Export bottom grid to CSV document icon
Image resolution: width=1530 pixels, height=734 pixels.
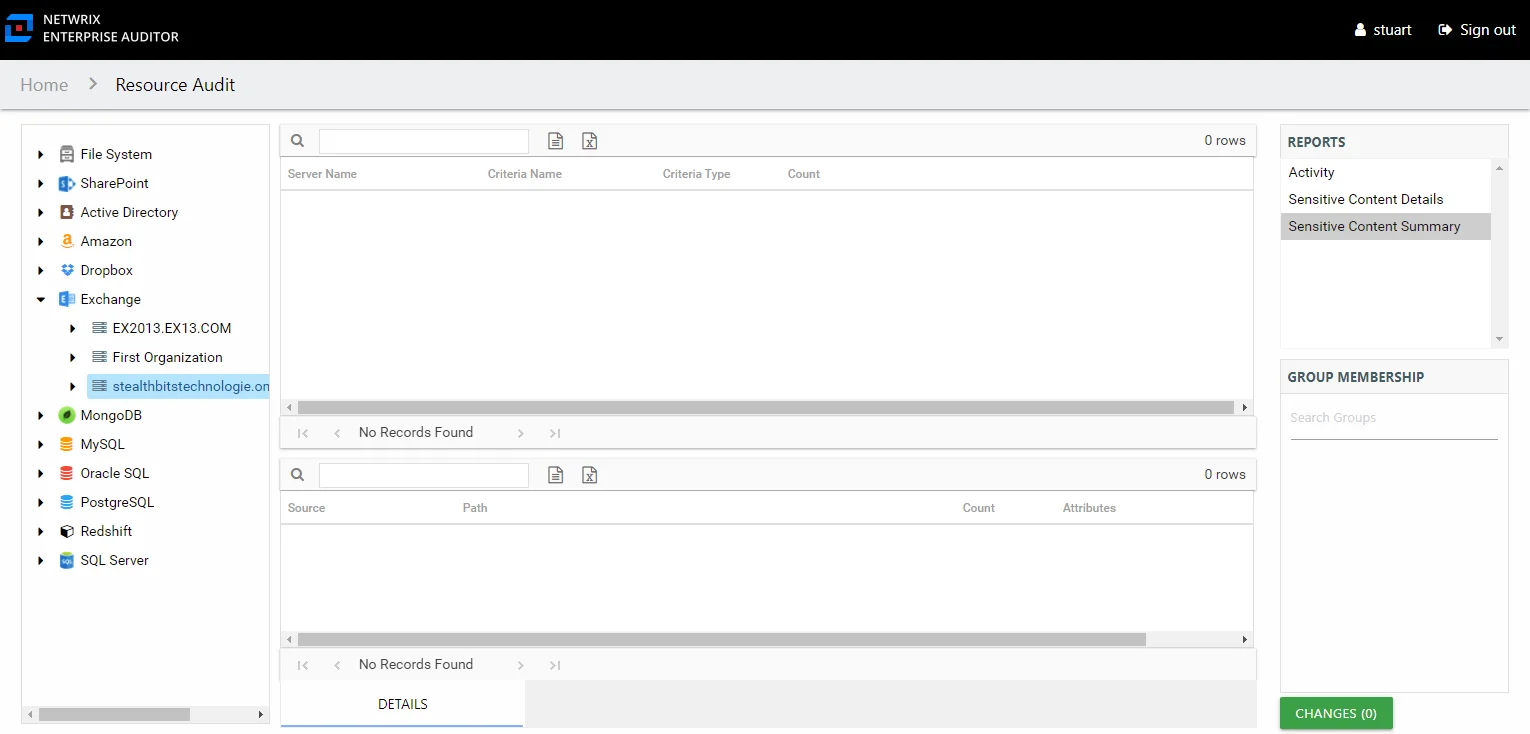(x=556, y=475)
